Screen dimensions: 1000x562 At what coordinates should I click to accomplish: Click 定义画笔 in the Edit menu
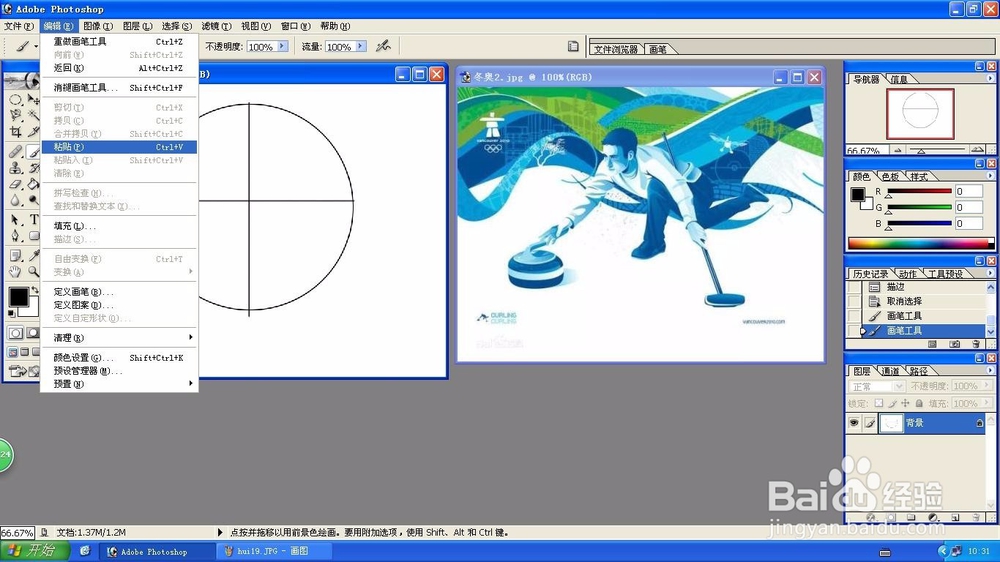coord(119,292)
